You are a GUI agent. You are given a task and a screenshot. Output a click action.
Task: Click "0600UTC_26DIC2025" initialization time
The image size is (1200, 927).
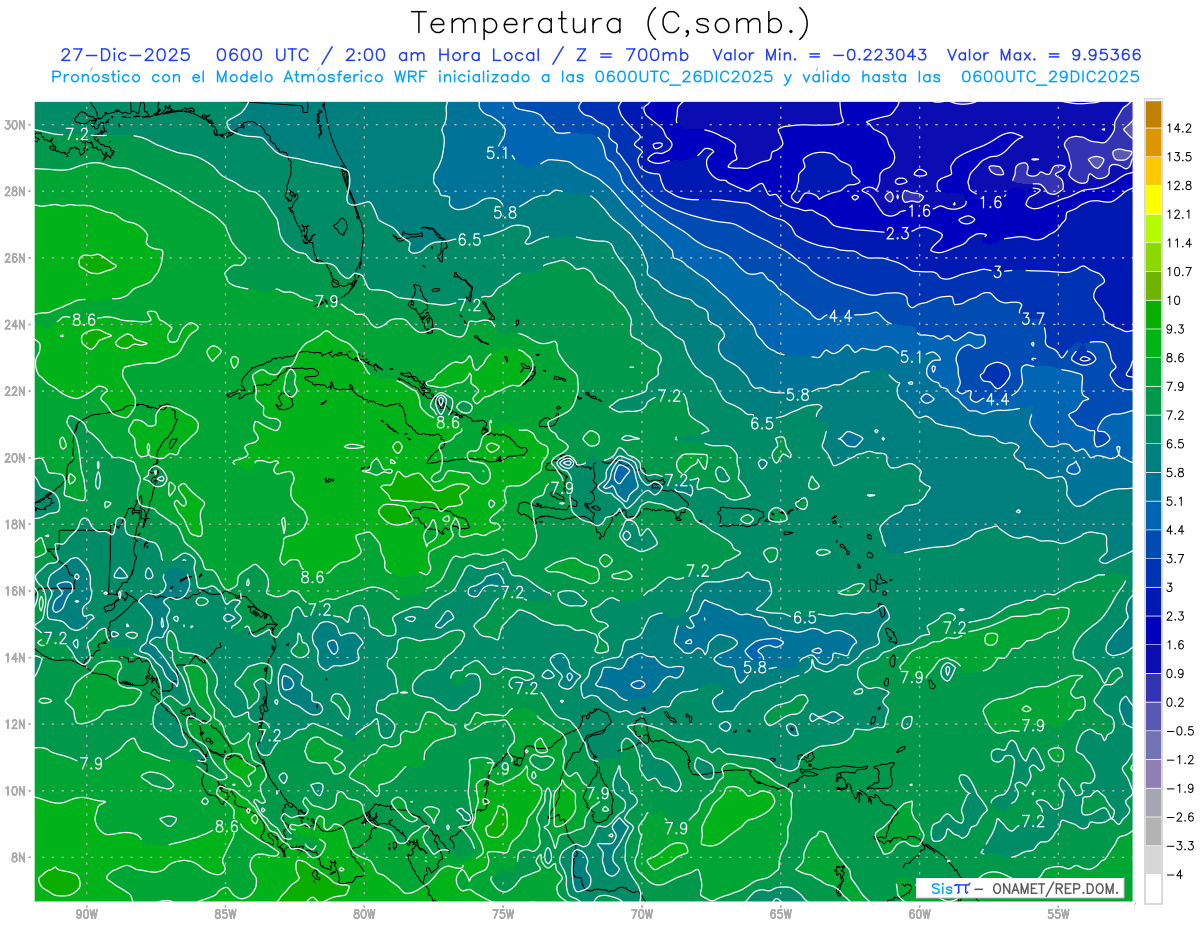pos(684,77)
